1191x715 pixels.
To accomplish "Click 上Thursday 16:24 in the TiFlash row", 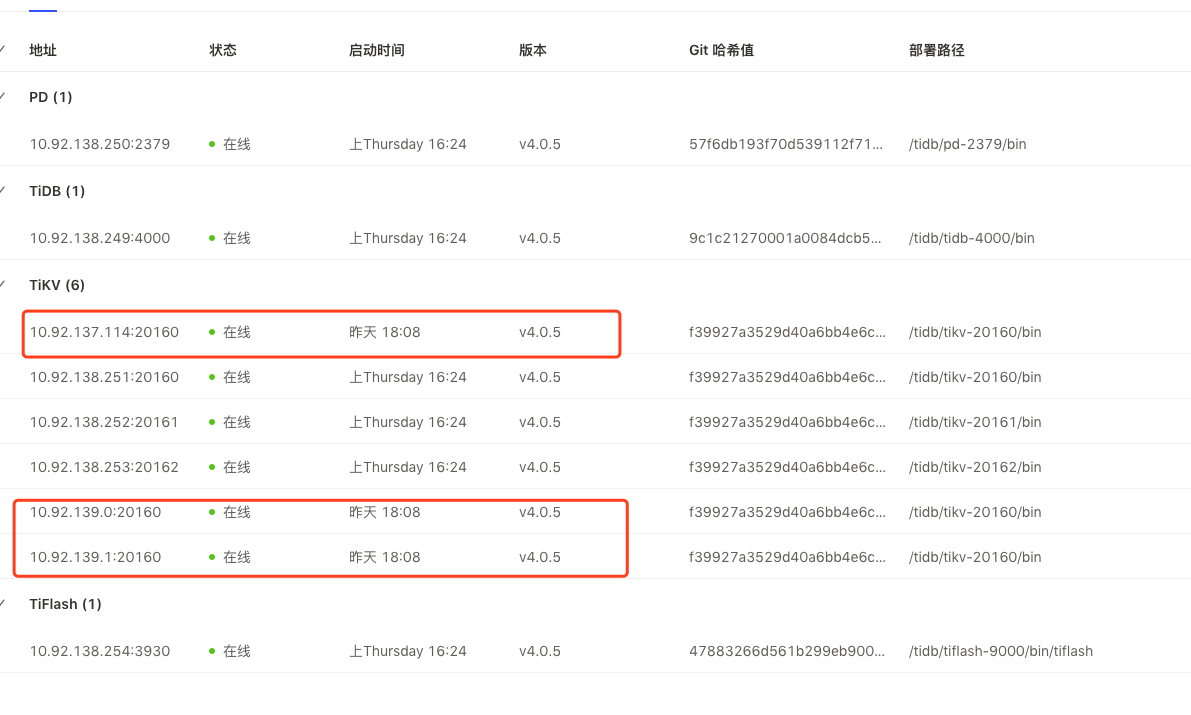I will 408,651.
